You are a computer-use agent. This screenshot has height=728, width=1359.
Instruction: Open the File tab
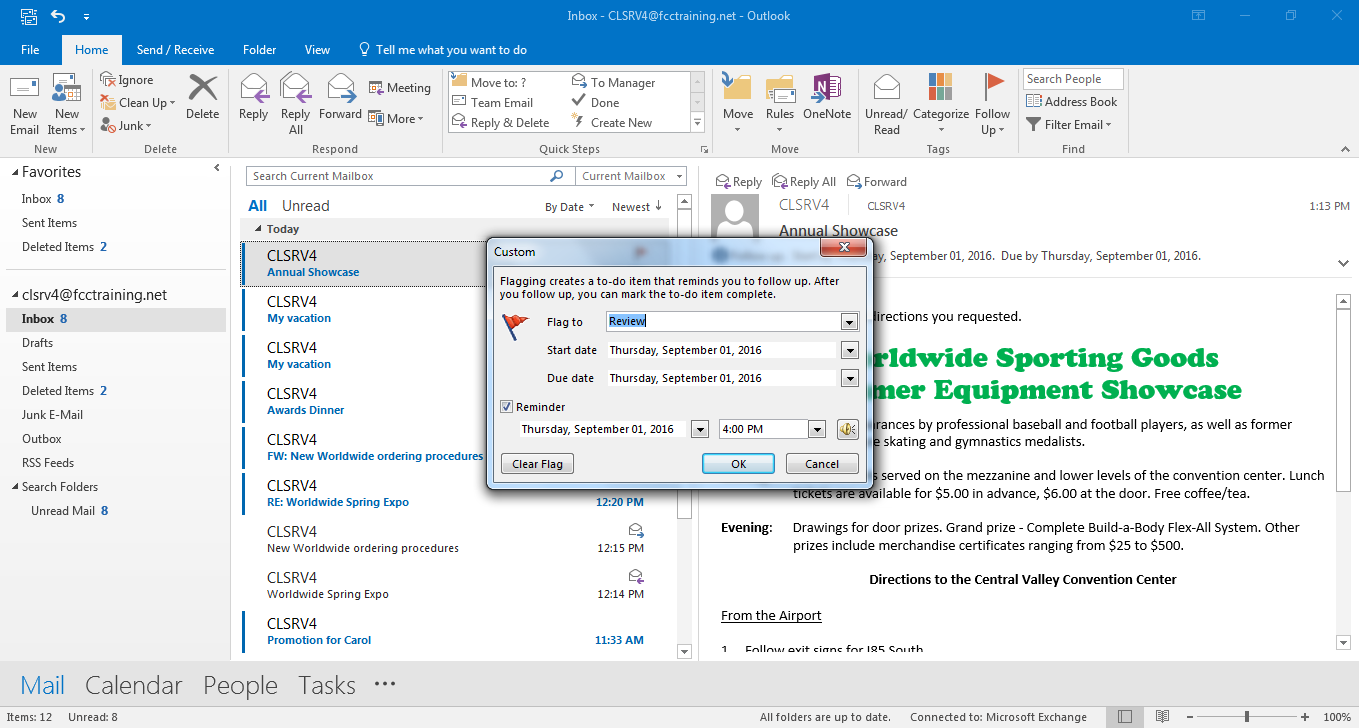click(30, 50)
